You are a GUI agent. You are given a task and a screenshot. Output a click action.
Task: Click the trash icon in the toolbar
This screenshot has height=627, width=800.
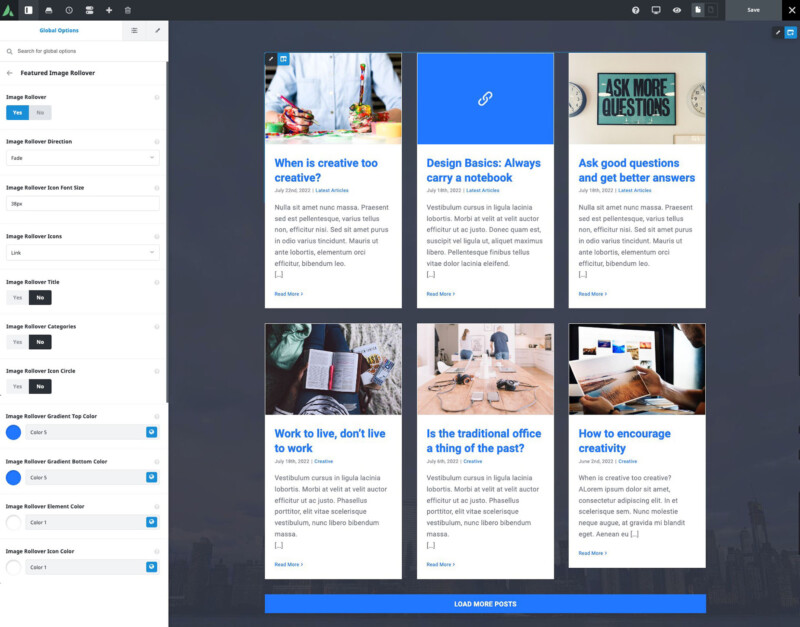pos(127,10)
